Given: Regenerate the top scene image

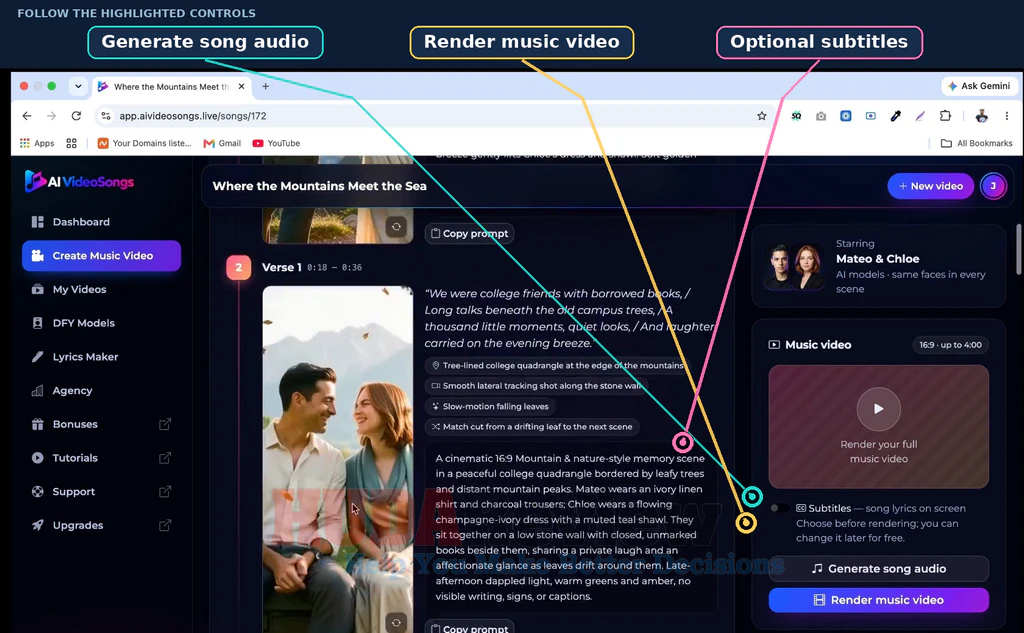Looking at the screenshot, I should [396, 227].
